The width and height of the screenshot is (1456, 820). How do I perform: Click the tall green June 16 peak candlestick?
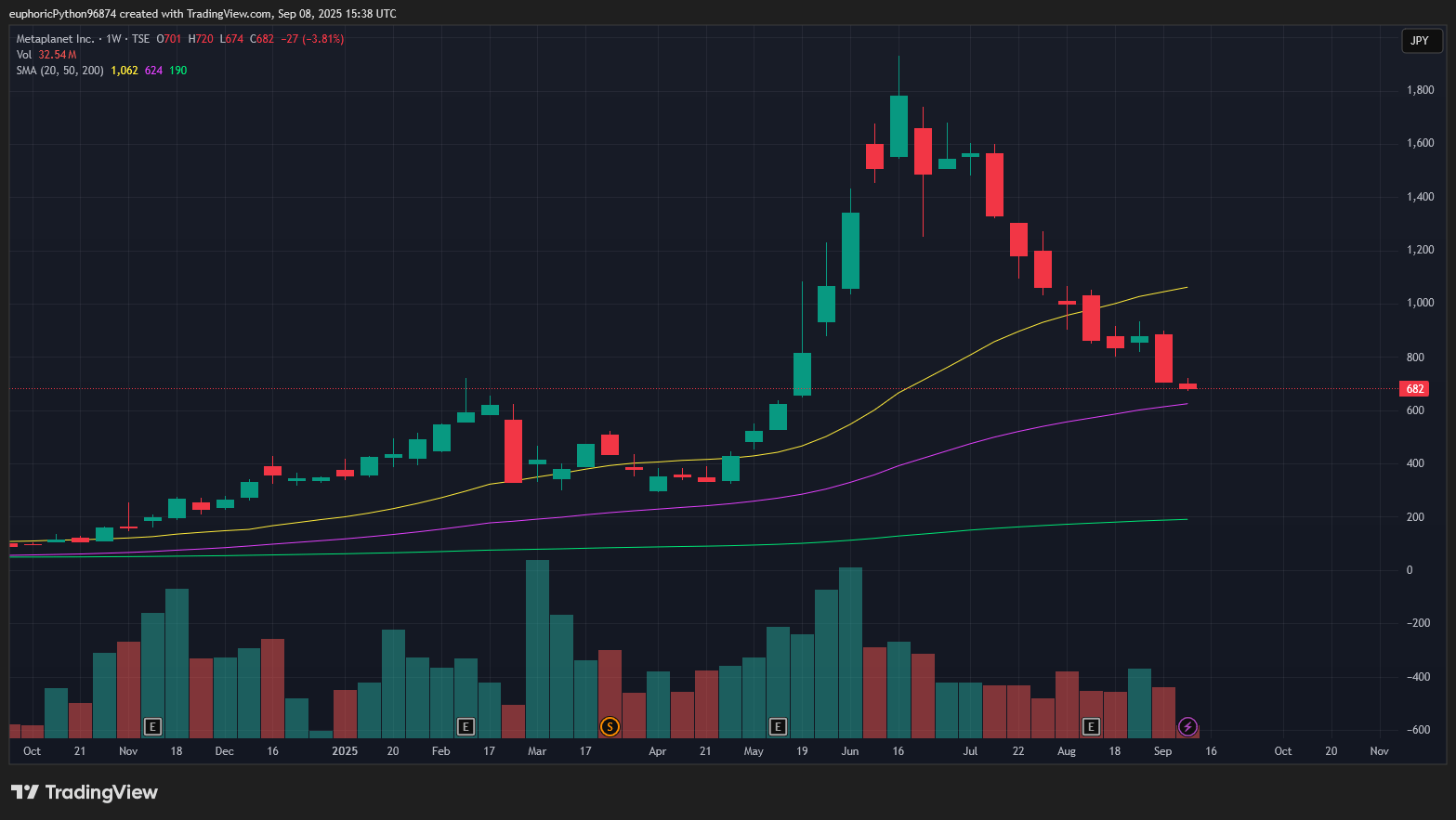click(x=899, y=126)
